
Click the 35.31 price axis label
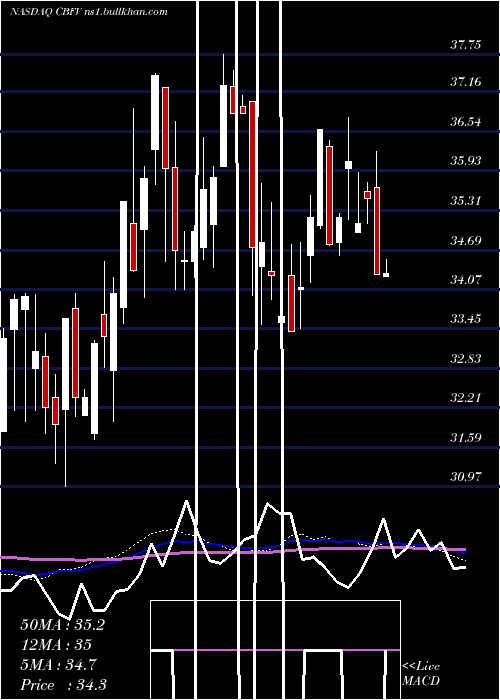click(x=466, y=200)
